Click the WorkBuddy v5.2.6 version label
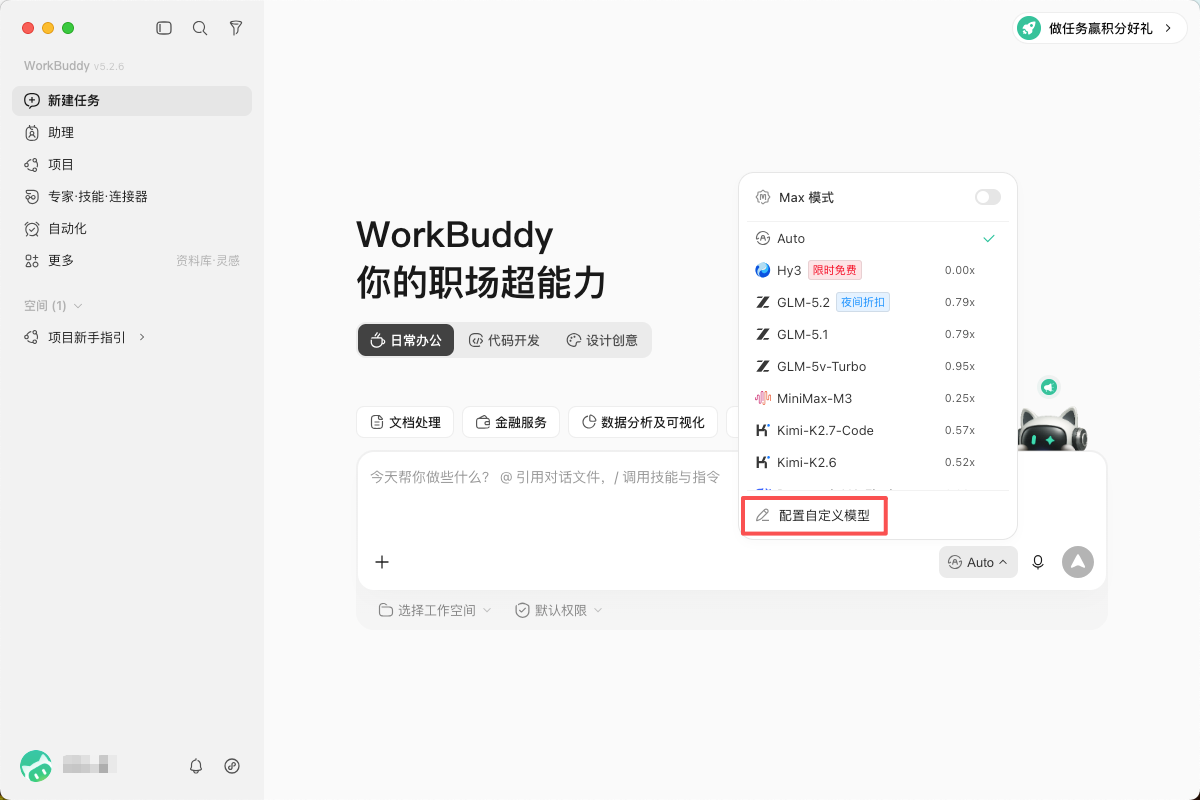Image resolution: width=1200 pixels, height=800 pixels. [x=74, y=66]
